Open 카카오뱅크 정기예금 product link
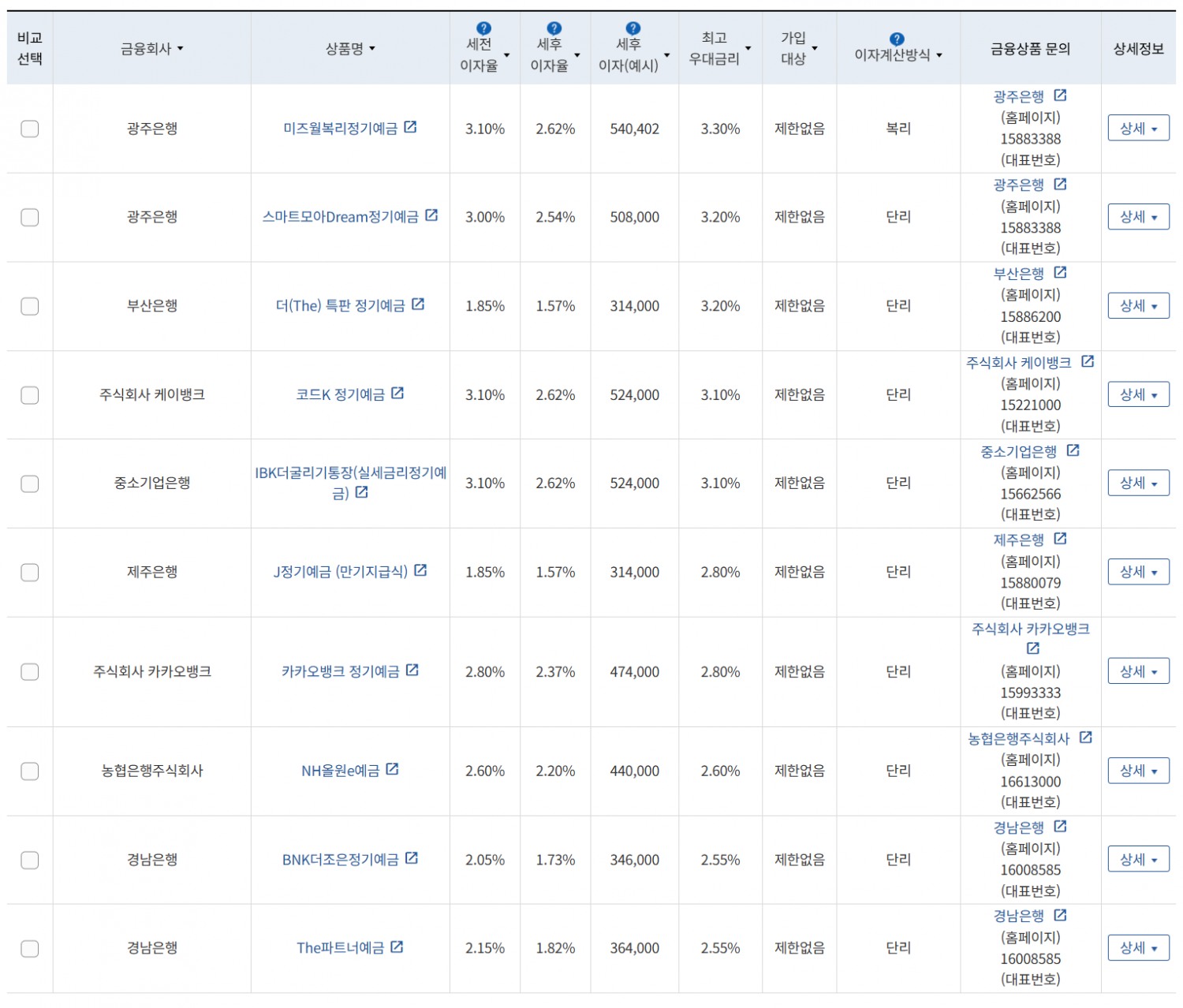 point(341,672)
